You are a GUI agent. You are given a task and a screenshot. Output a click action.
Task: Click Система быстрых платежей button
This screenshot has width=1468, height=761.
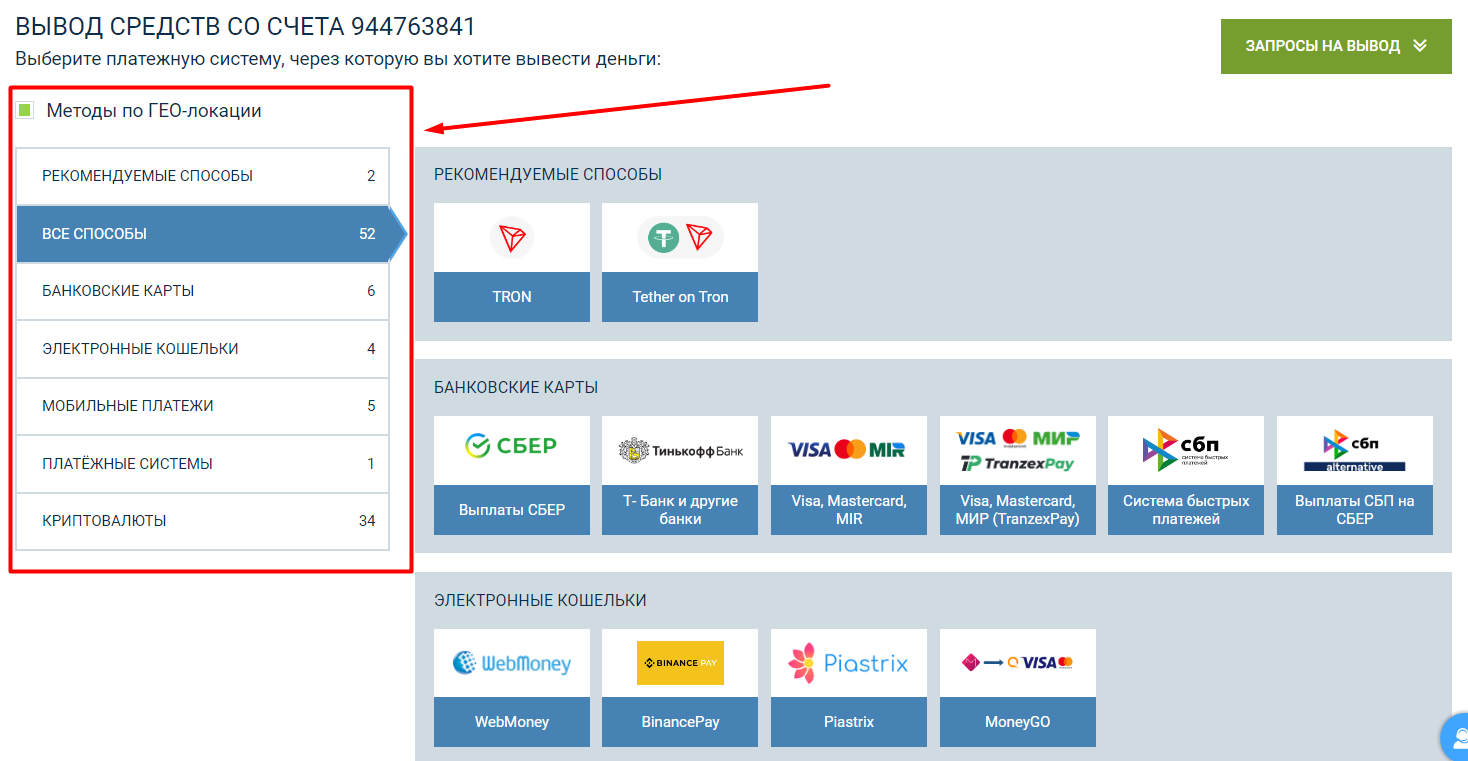point(1185,510)
